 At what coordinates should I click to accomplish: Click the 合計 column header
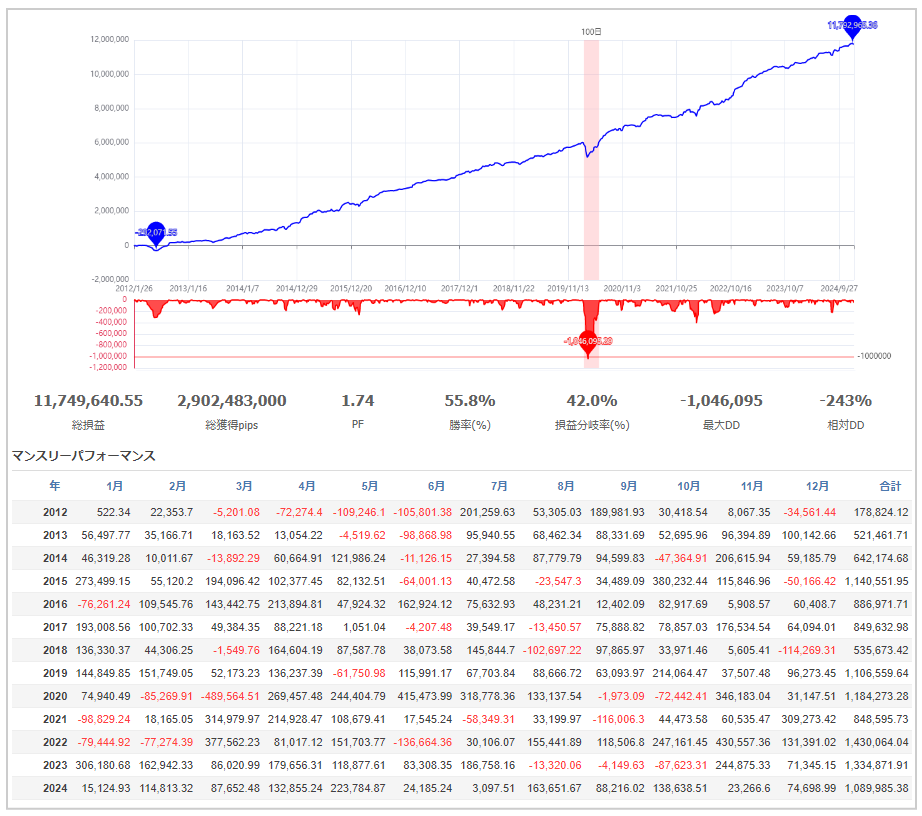point(889,485)
